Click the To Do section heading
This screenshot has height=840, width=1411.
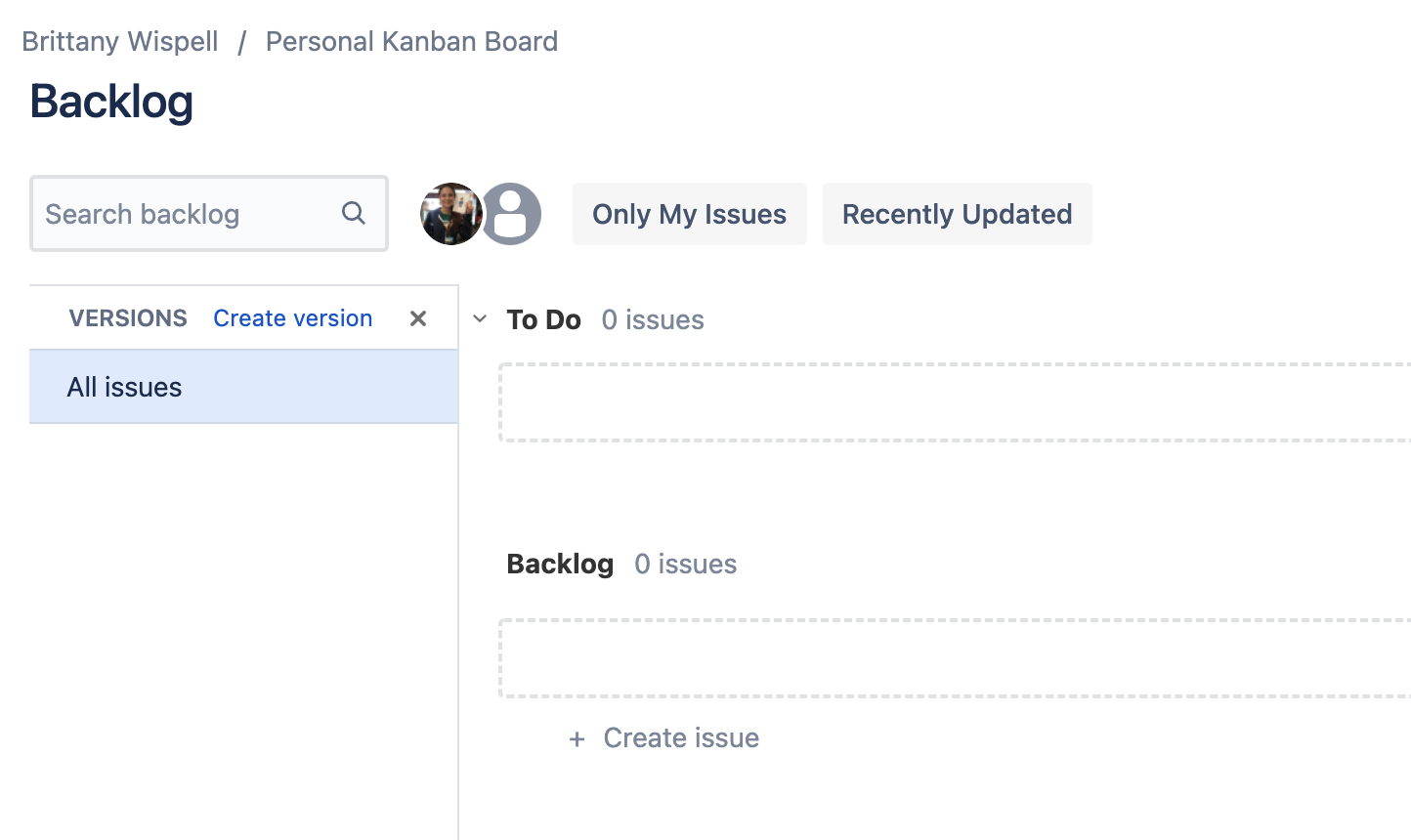[x=543, y=320]
